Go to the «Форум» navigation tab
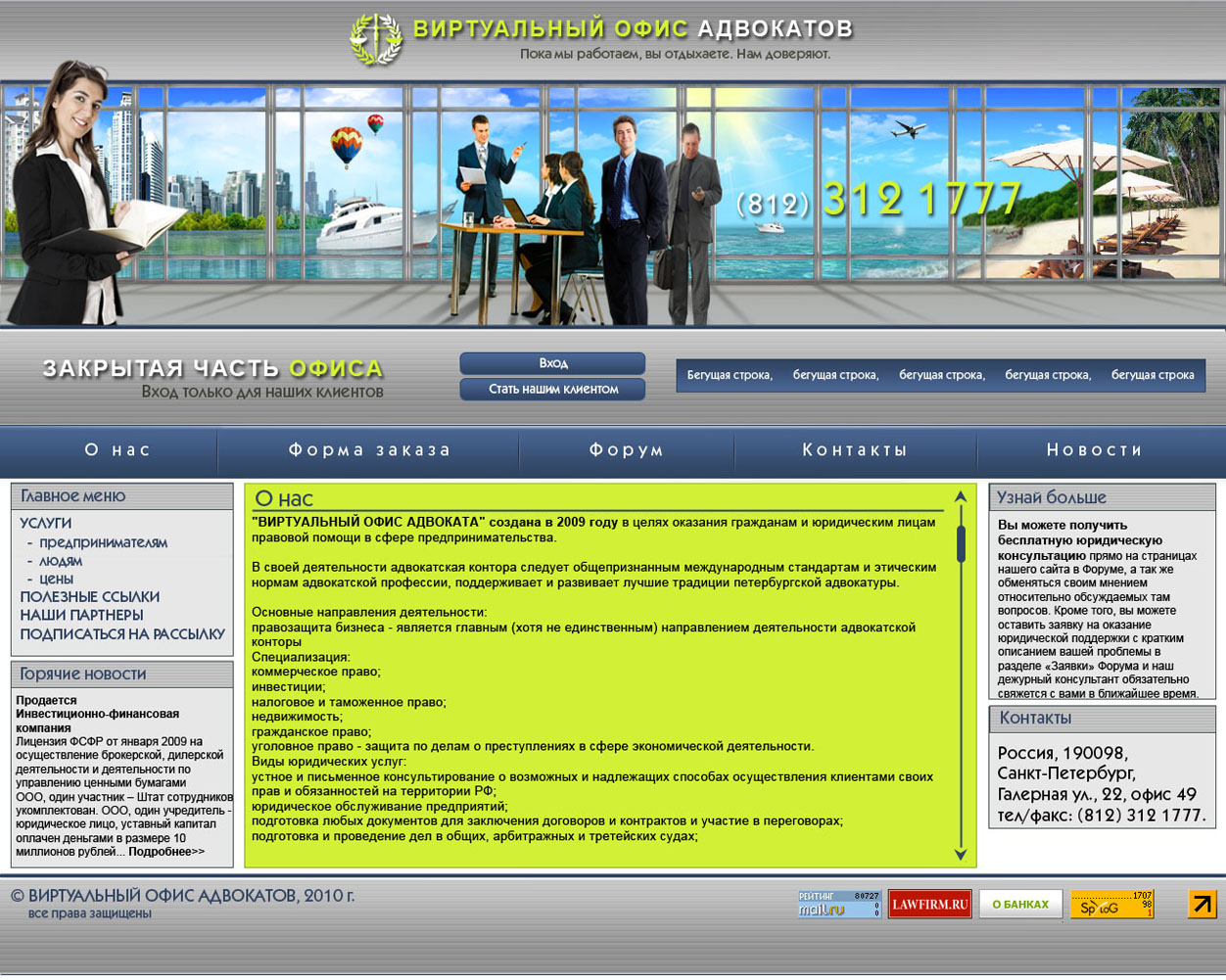The image size is (1226, 980). [627, 450]
